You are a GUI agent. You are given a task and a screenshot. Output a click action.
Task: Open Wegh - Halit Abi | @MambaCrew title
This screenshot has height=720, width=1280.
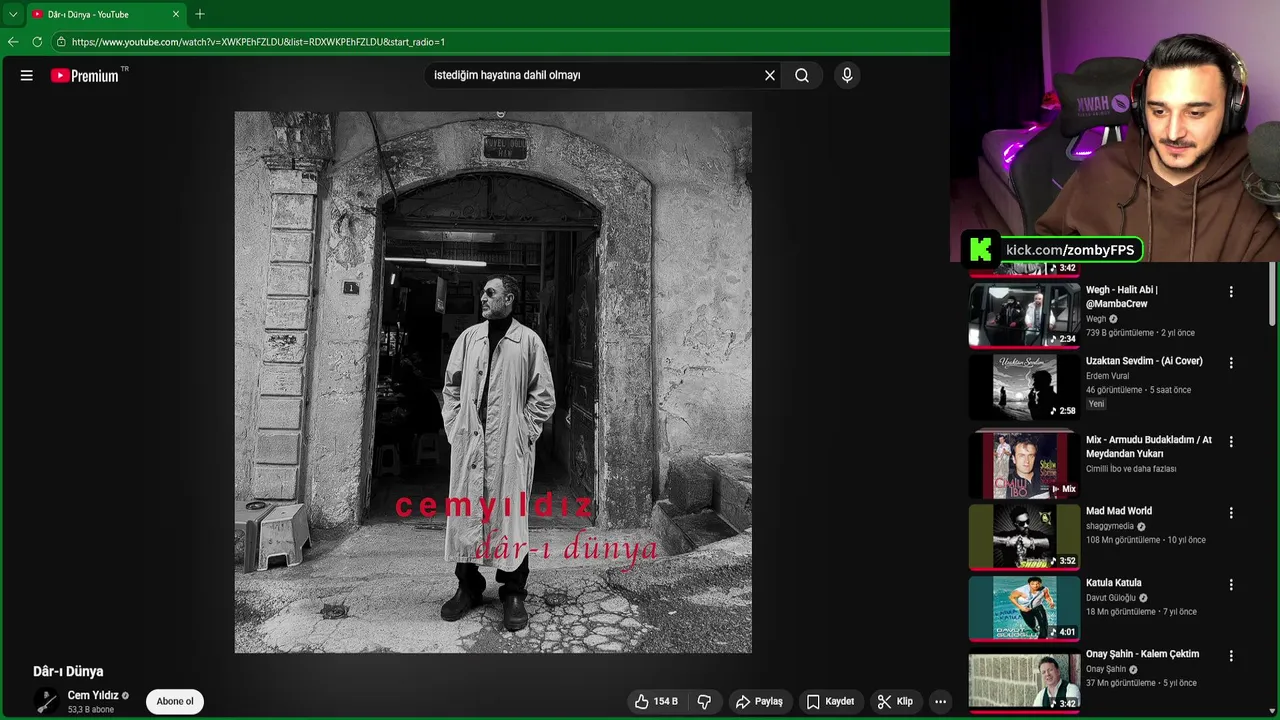1122,297
